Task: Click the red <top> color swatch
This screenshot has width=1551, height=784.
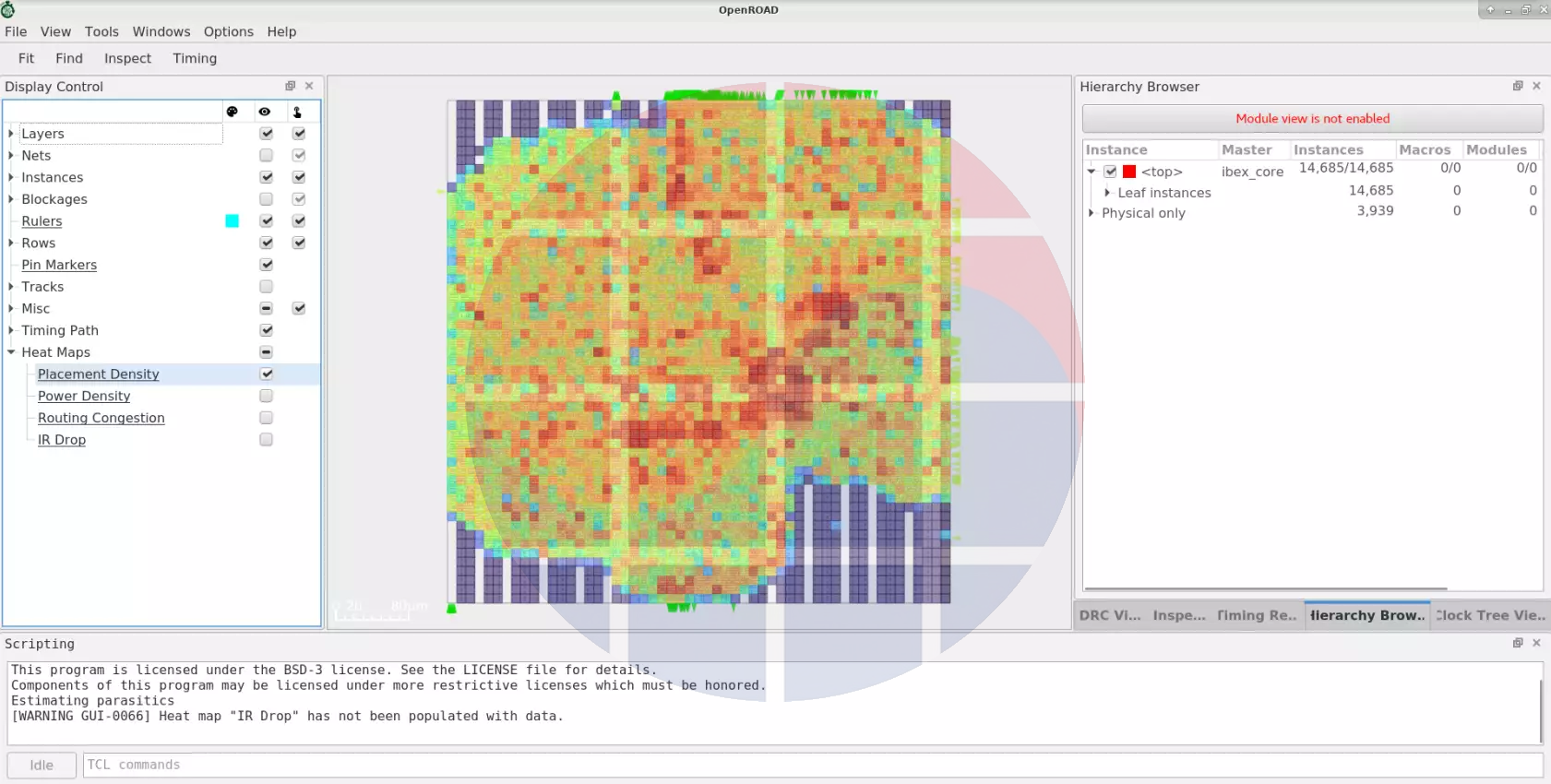Action: tap(1129, 172)
